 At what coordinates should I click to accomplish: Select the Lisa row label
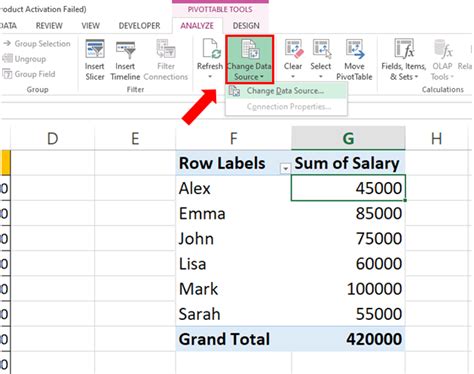[234, 264]
